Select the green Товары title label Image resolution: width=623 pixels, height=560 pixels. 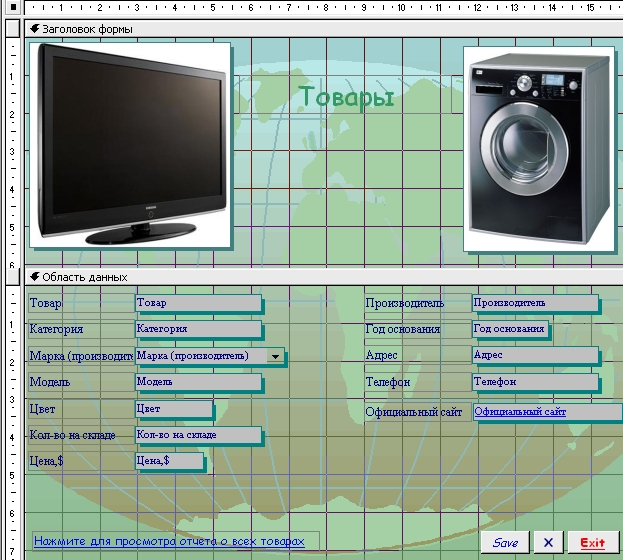pyautogui.click(x=346, y=98)
